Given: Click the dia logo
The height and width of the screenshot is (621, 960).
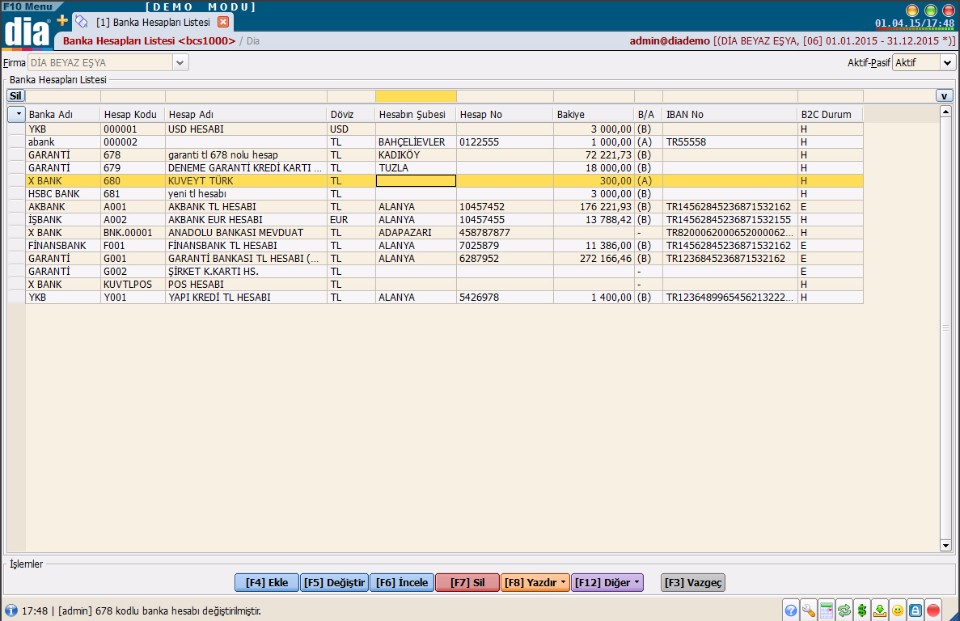Looking at the screenshot, I should (26, 31).
